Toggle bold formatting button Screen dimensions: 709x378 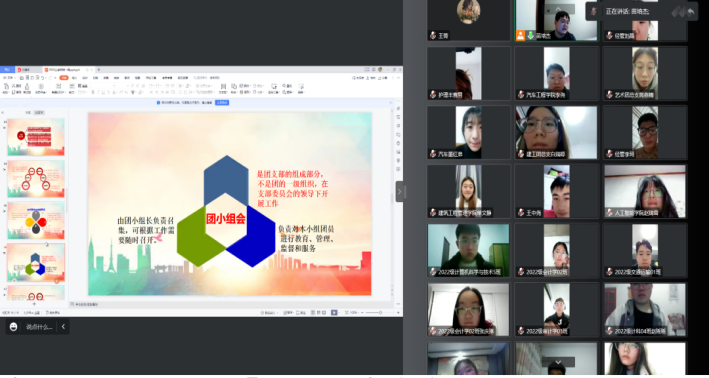[93, 92]
